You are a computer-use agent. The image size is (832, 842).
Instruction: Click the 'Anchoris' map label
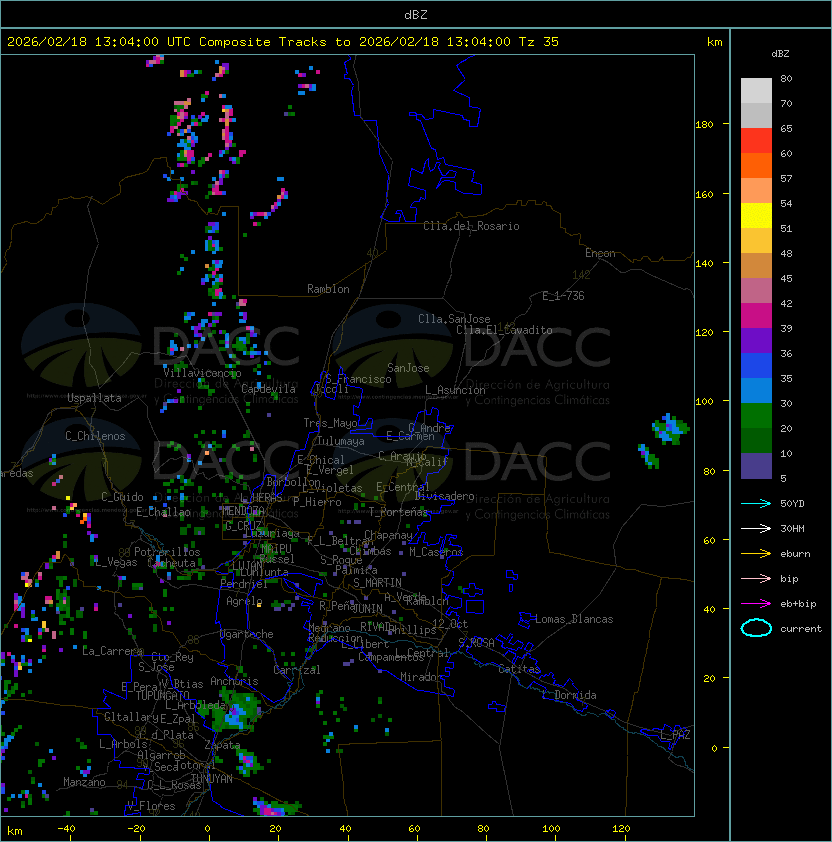pyautogui.click(x=234, y=681)
